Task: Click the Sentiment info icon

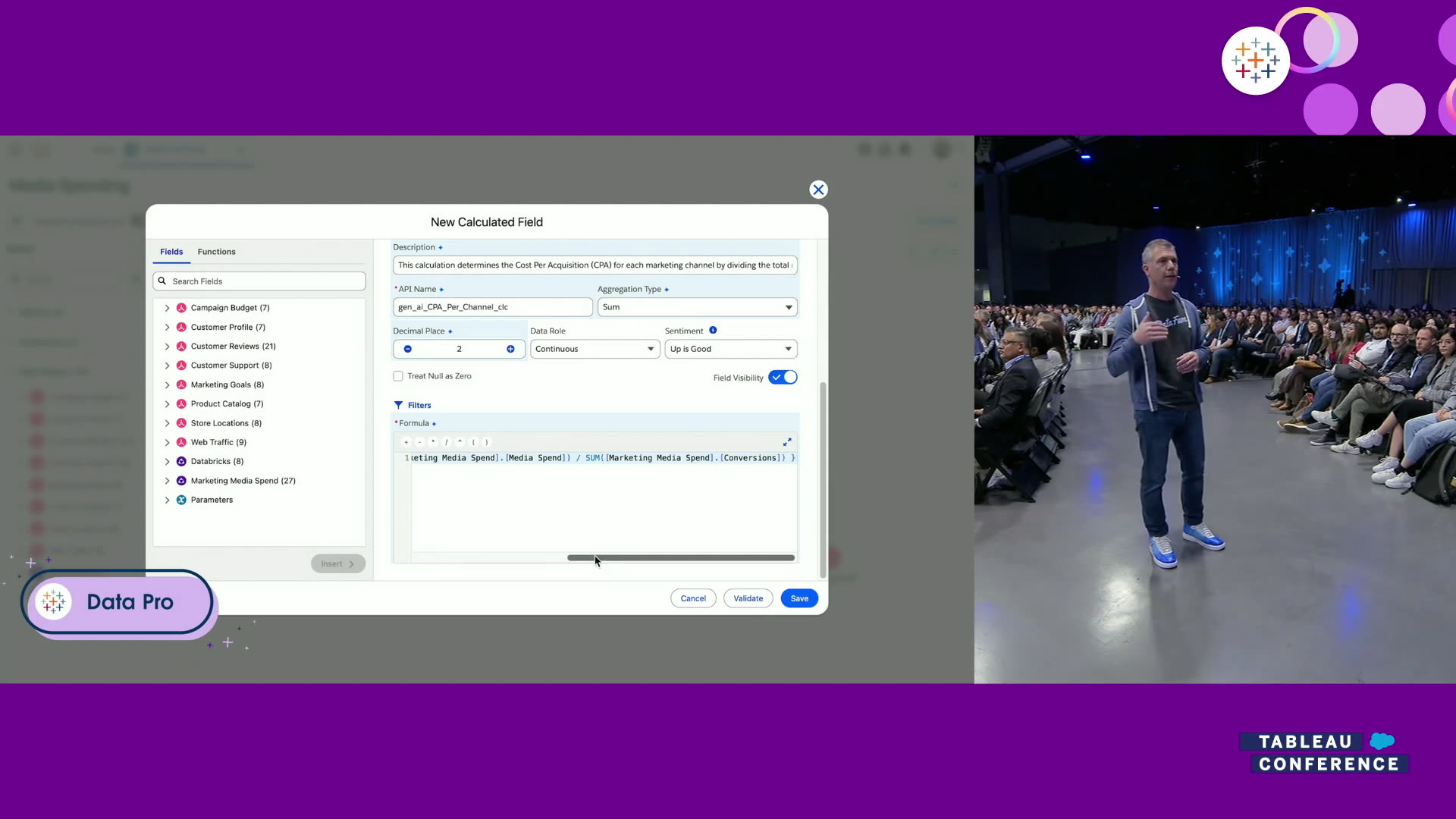Action: pos(713,331)
